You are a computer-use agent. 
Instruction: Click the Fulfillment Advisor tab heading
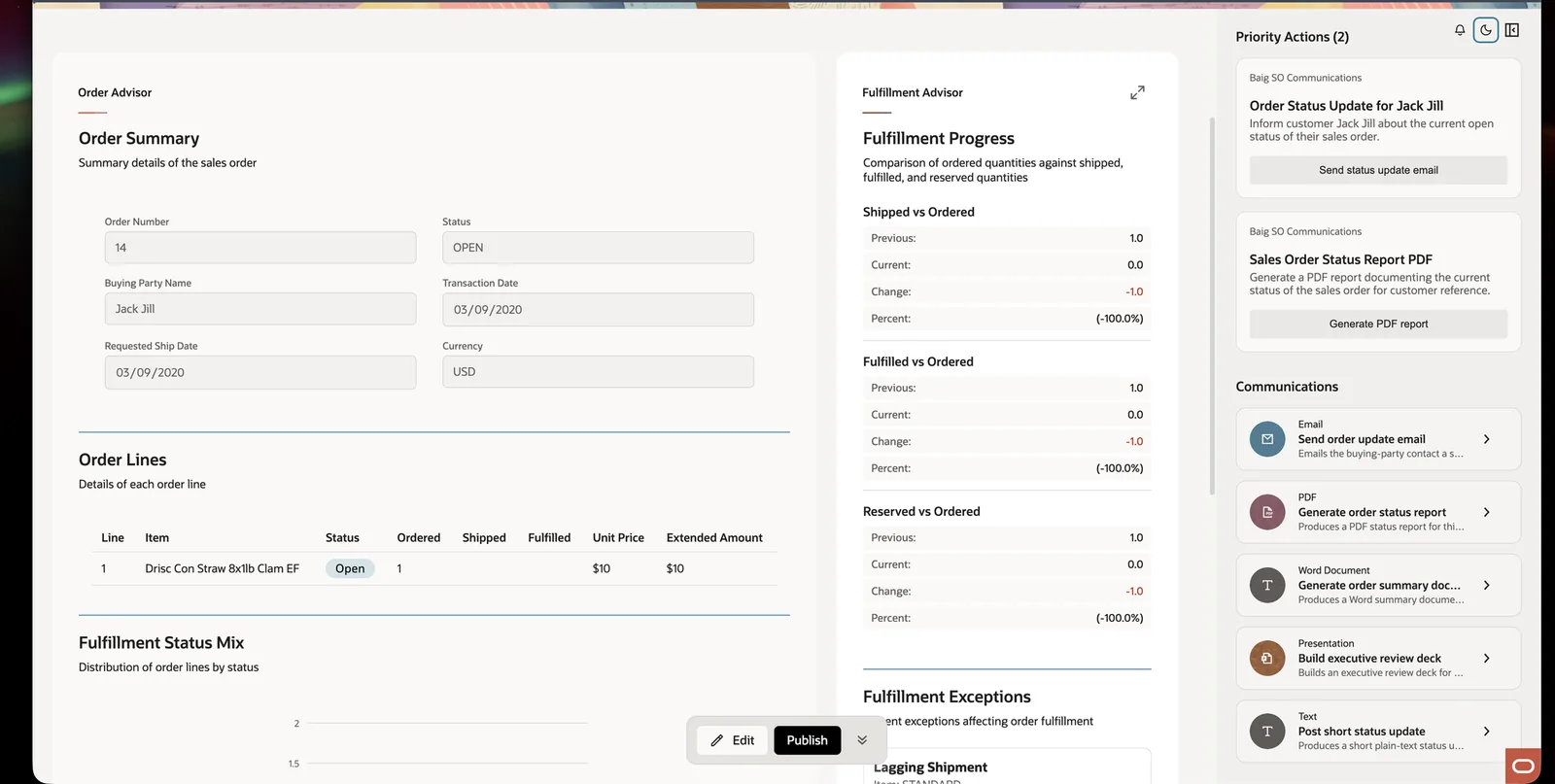tap(913, 92)
